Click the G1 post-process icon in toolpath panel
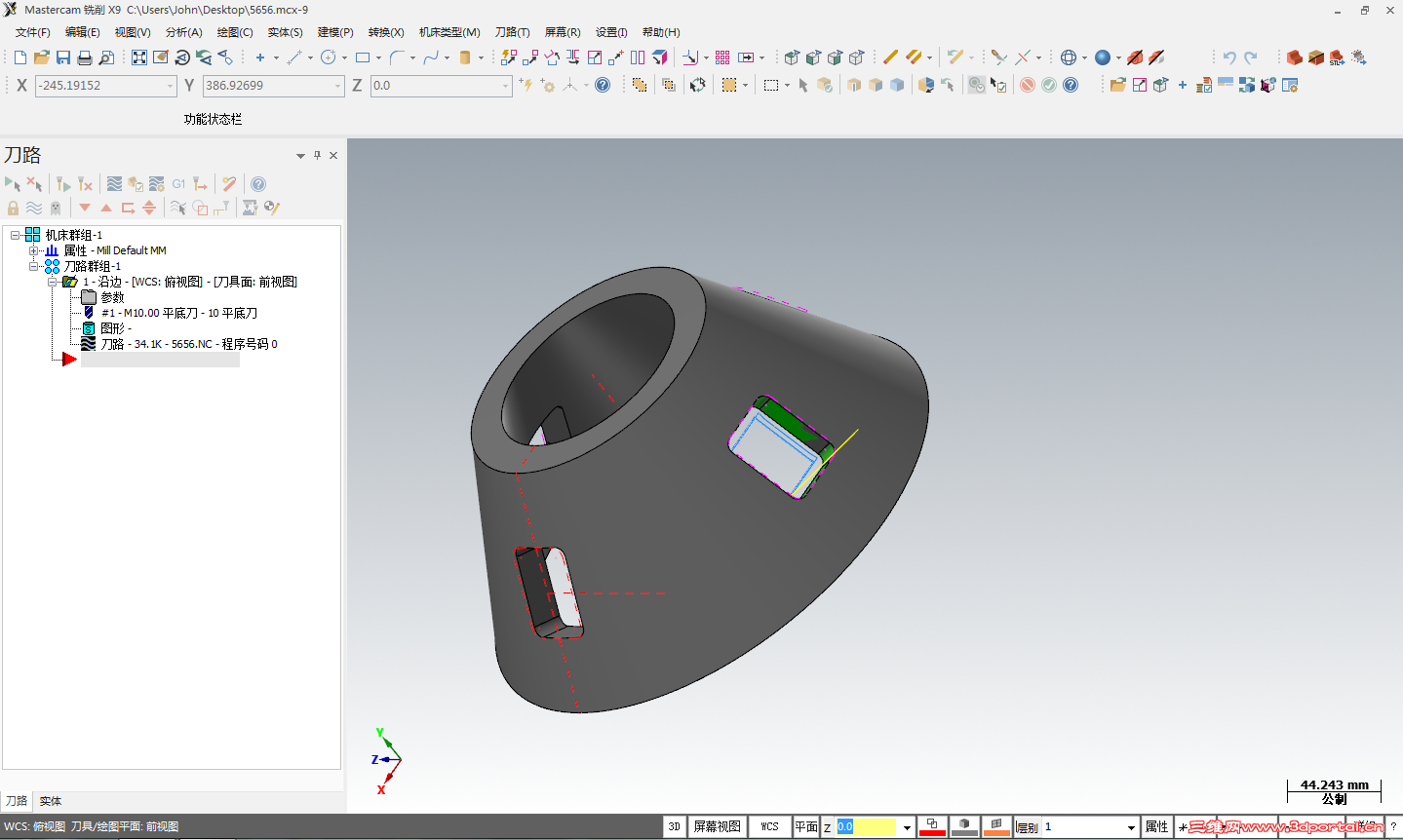 178,184
